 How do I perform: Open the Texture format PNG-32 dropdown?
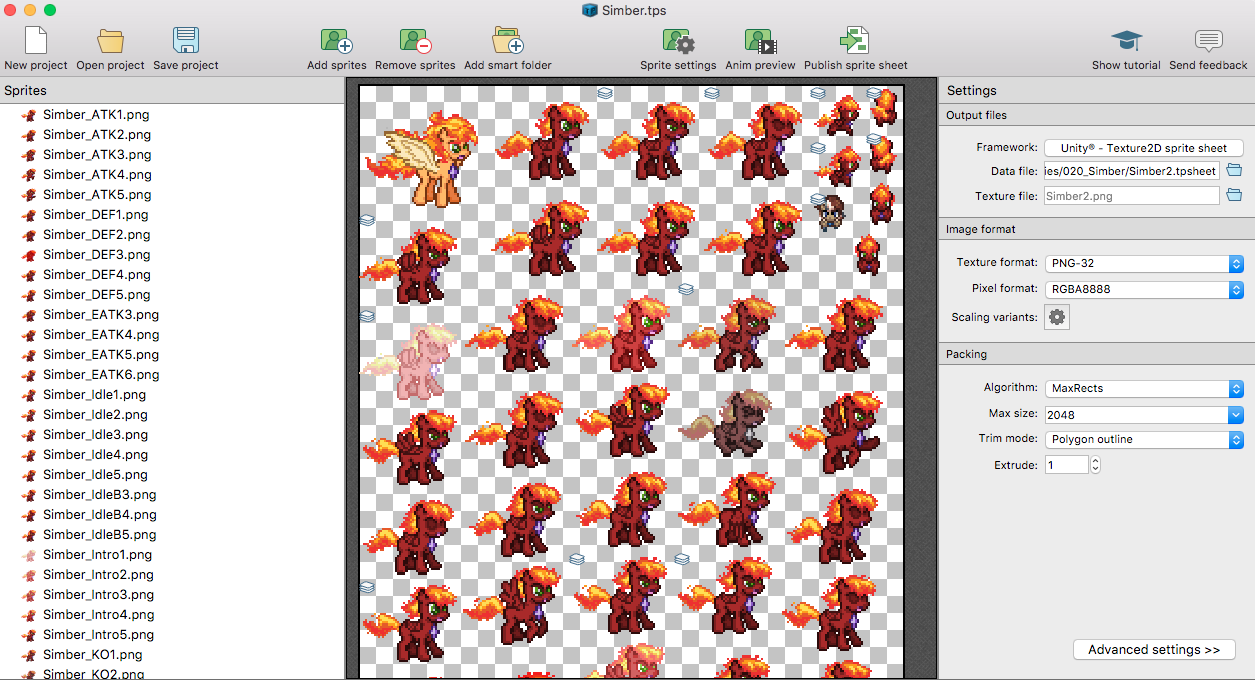pos(1144,264)
